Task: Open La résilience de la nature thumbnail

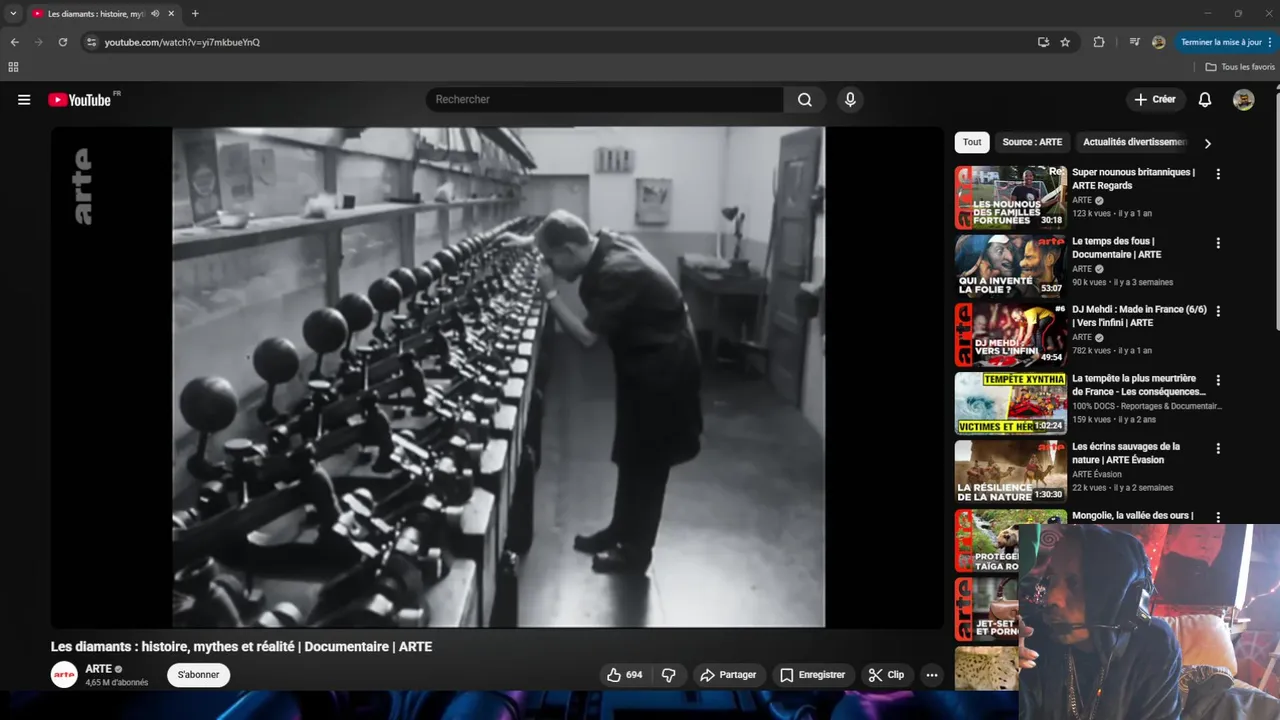Action: [1010, 472]
